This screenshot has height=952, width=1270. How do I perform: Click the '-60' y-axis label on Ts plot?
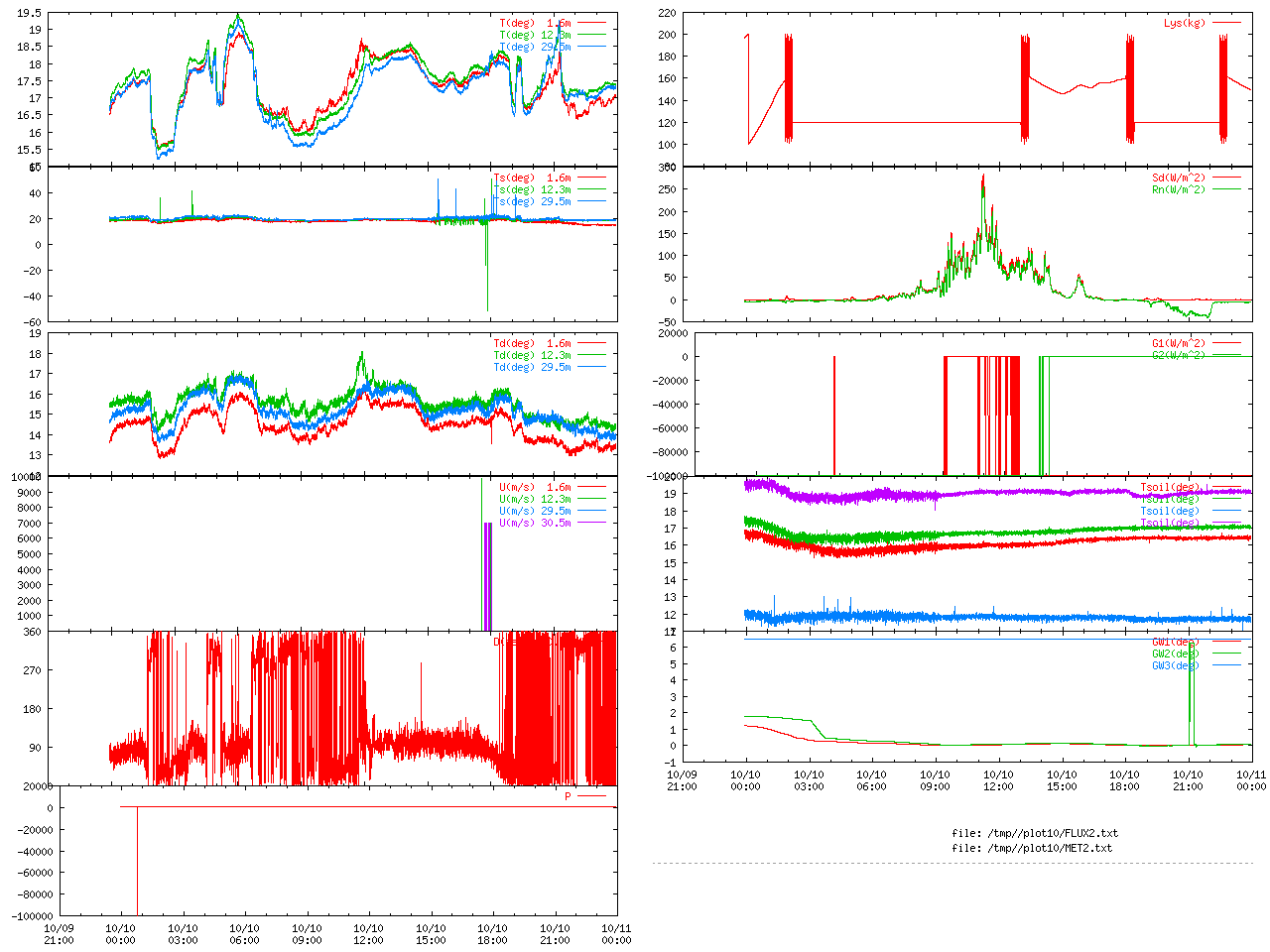33,322
